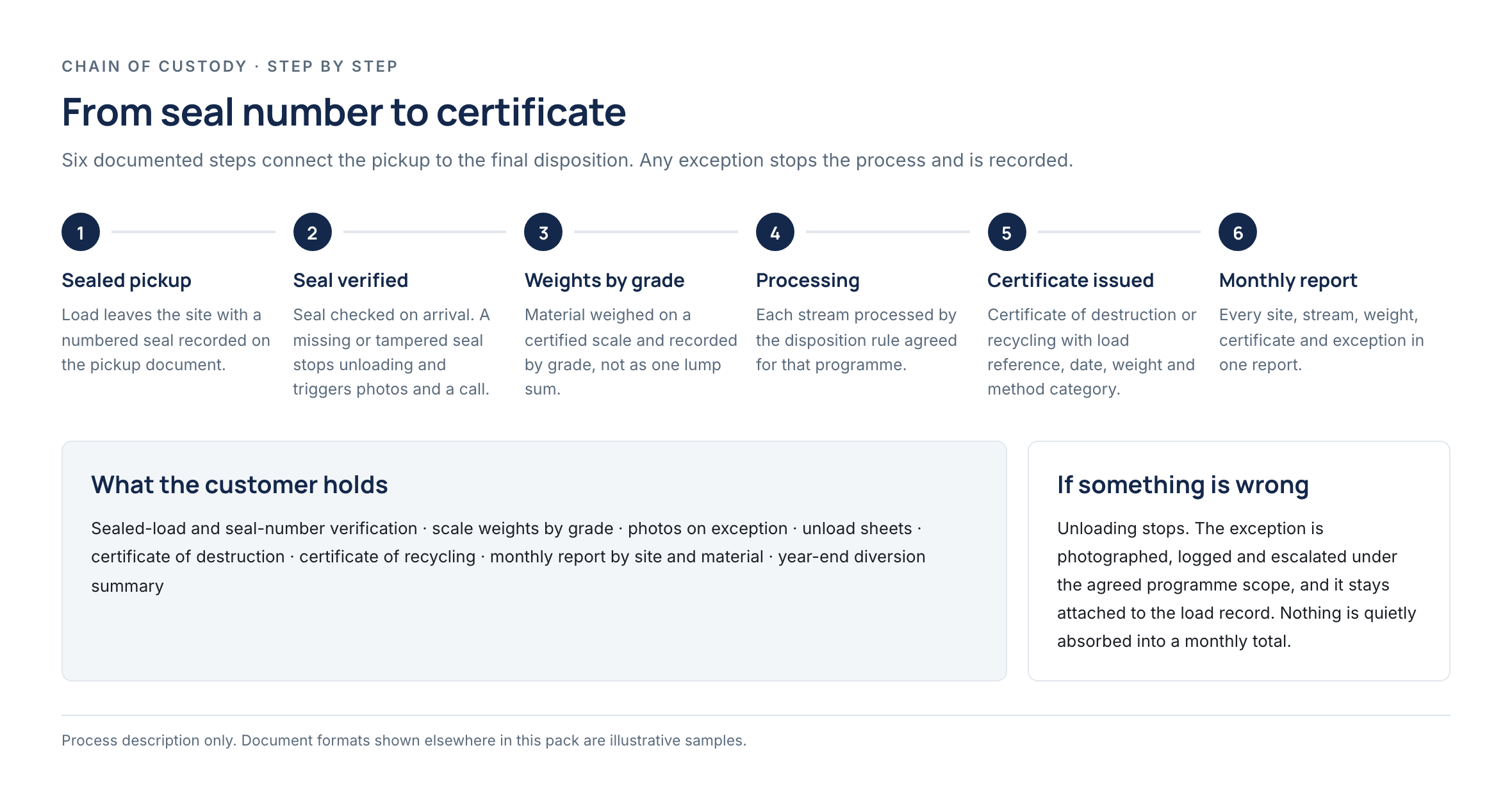1512x807 pixels.
Task: Click the Certificate issued heading
Action: click(1070, 281)
